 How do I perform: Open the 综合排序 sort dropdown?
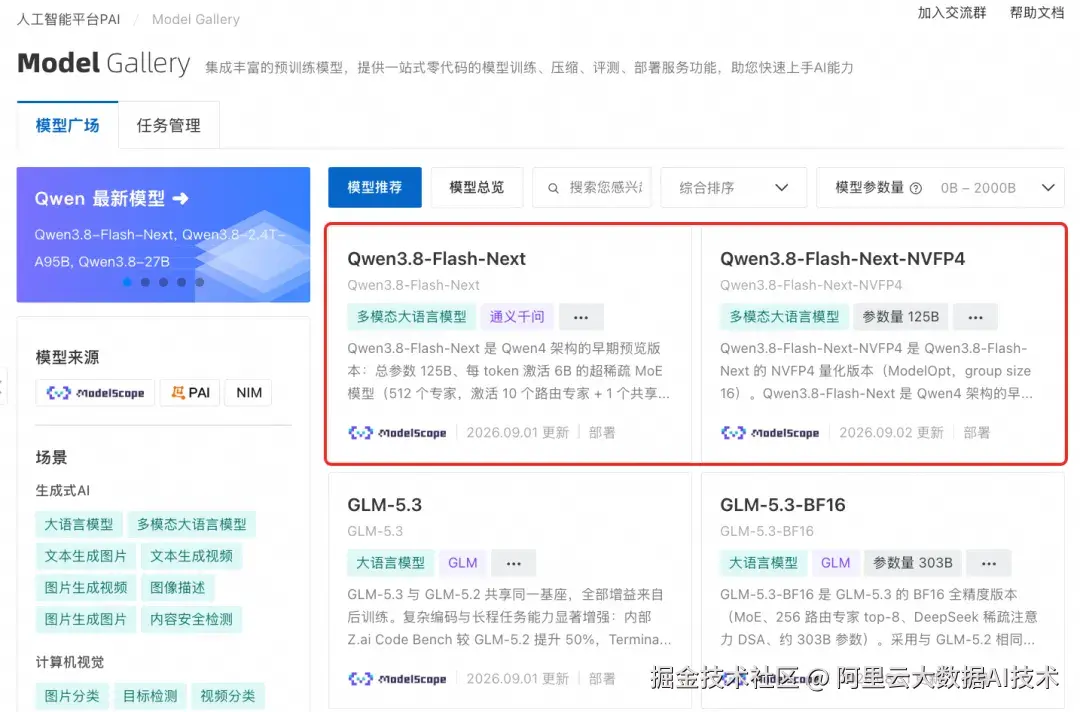click(x=734, y=187)
